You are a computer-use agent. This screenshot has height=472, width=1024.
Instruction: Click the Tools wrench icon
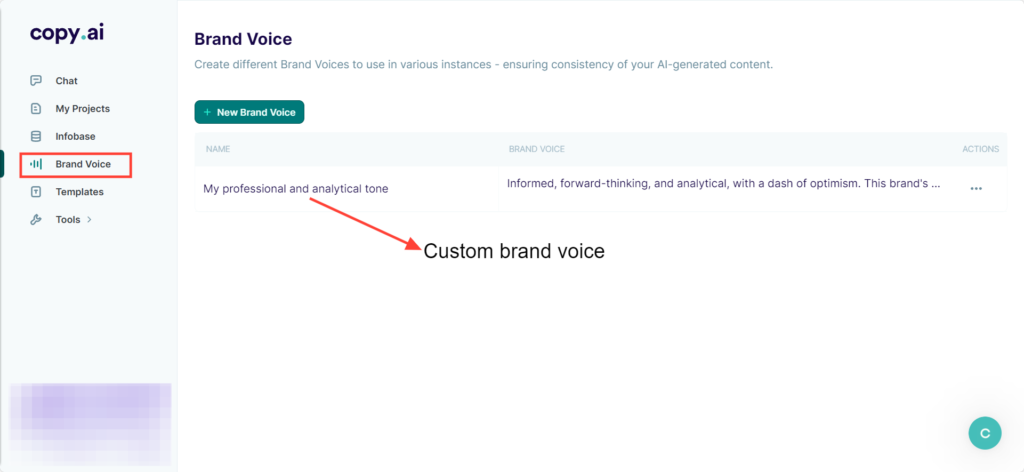click(36, 220)
